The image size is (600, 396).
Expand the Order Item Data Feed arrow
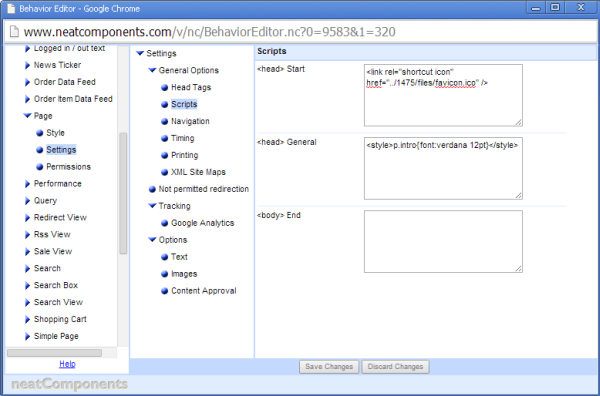27,99
